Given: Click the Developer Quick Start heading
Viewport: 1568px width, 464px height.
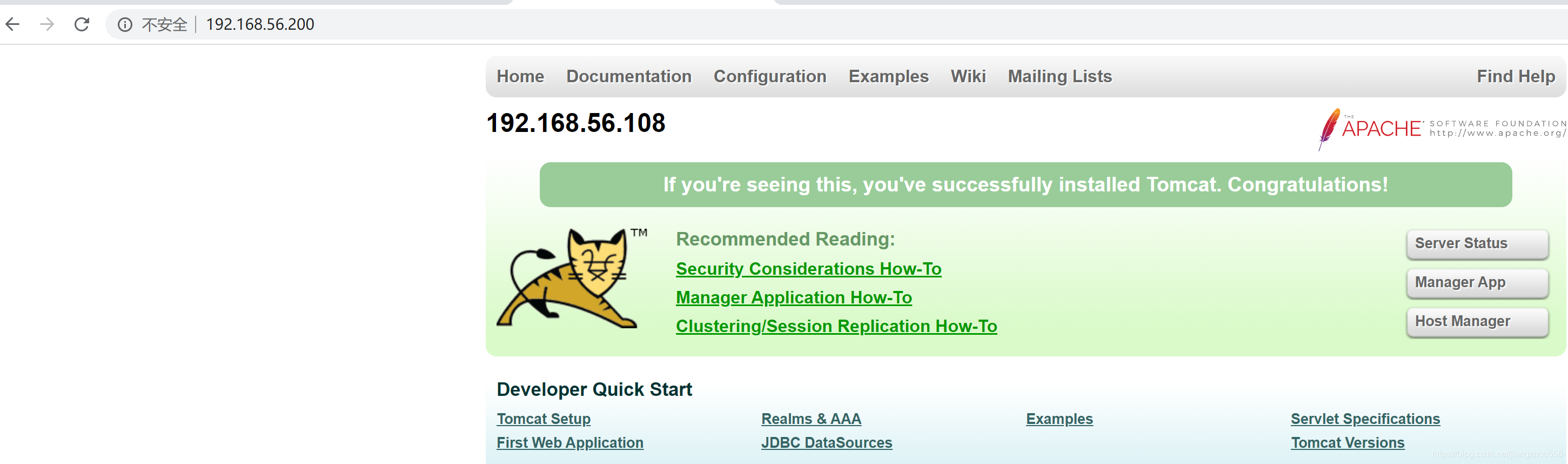Looking at the screenshot, I should [594, 389].
